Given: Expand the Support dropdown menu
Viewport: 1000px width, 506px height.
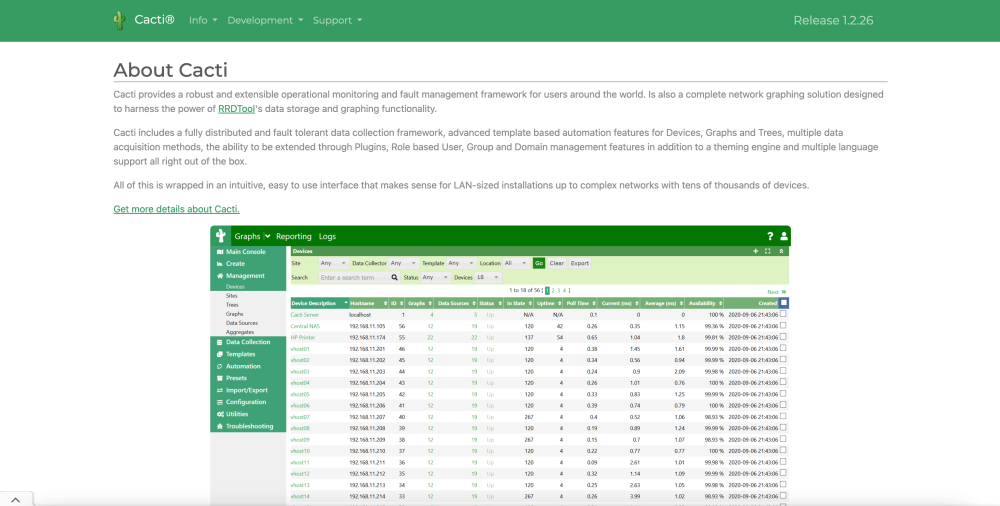Looking at the screenshot, I should (x=337, y=20).
